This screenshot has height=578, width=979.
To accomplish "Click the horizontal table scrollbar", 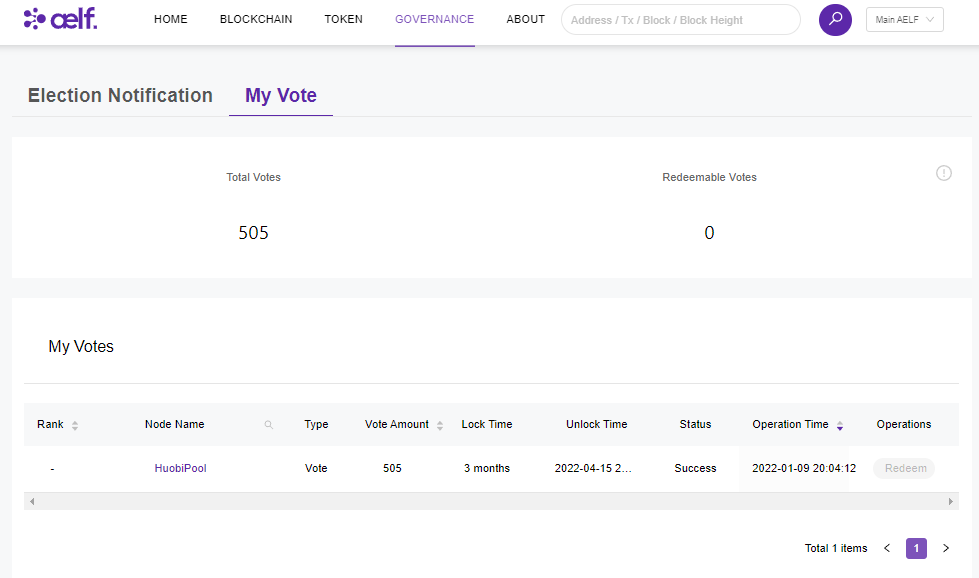I will 490,501.
